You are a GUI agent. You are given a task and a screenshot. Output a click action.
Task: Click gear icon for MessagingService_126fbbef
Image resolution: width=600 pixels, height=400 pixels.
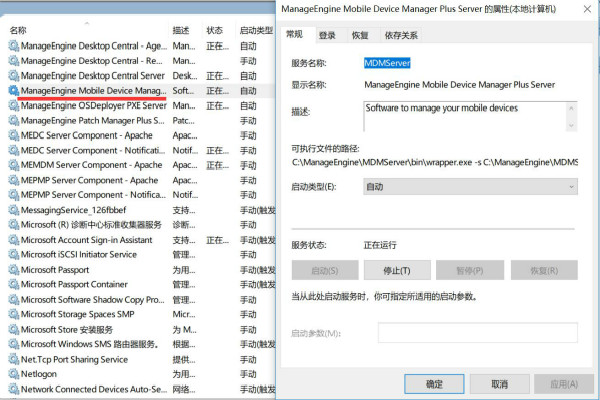pyautogui.click(x=14, y=210)
